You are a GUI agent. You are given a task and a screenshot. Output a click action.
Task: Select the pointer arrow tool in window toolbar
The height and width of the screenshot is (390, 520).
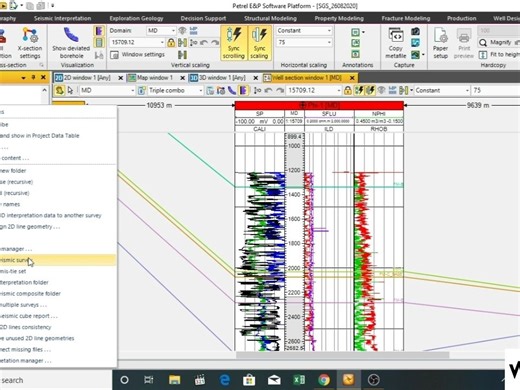coord(70,90)
